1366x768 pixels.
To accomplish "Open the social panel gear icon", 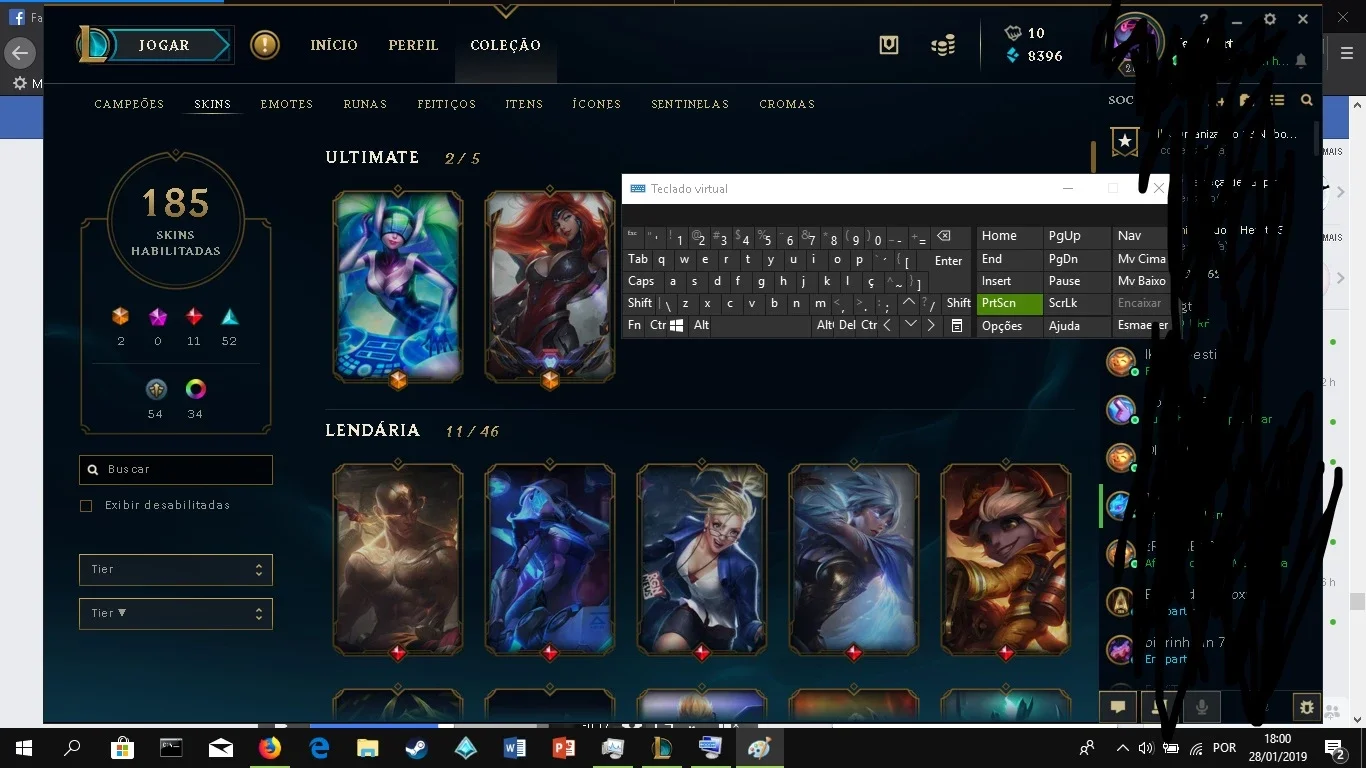I will pyautogui.click(x=1306, y=707).
